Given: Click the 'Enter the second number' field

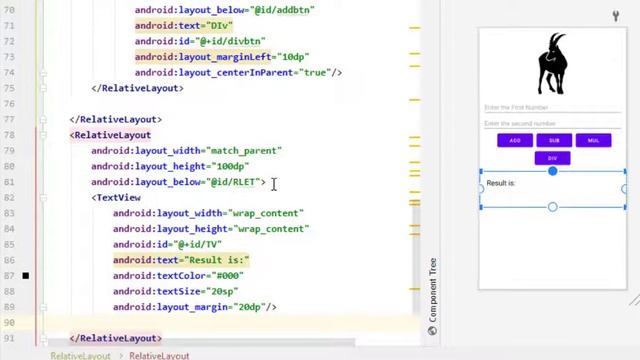Looking at the screenshot, I should (x=552, y=123).
